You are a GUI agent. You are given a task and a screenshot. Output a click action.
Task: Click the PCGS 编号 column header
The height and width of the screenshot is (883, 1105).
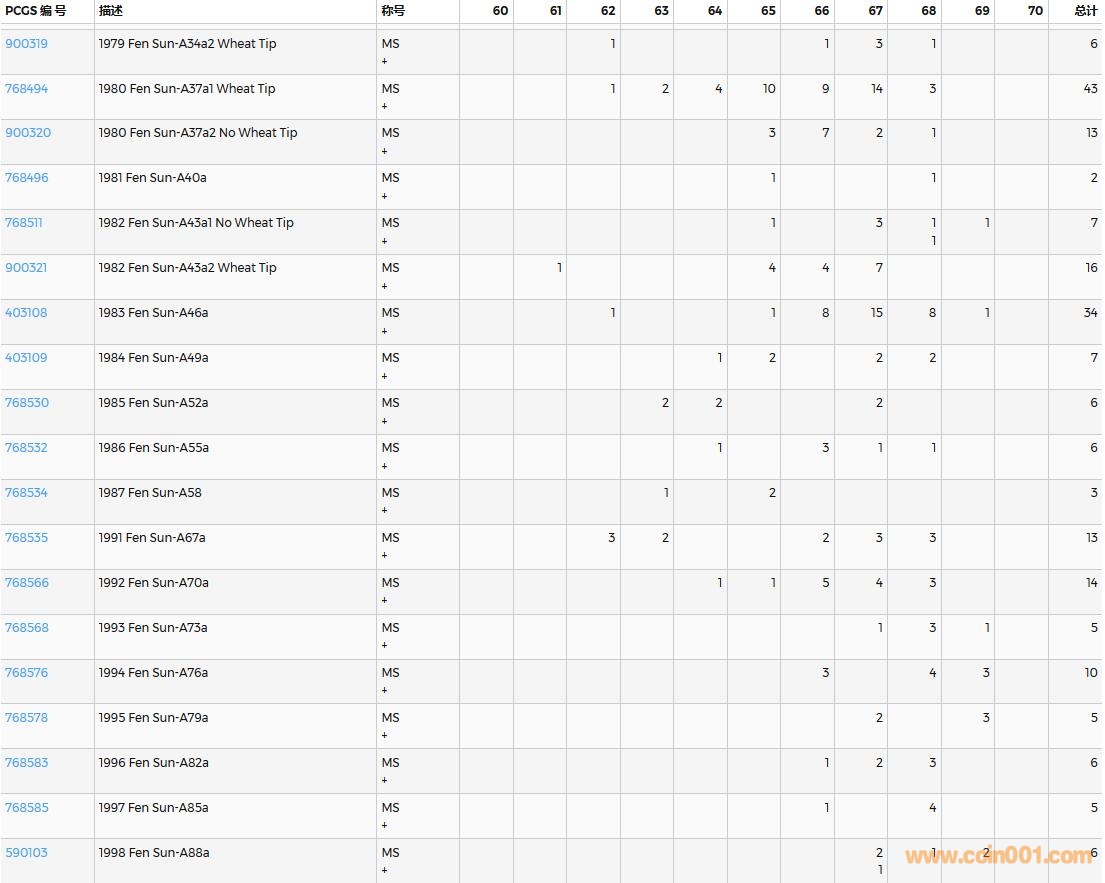tap(36, 11)
